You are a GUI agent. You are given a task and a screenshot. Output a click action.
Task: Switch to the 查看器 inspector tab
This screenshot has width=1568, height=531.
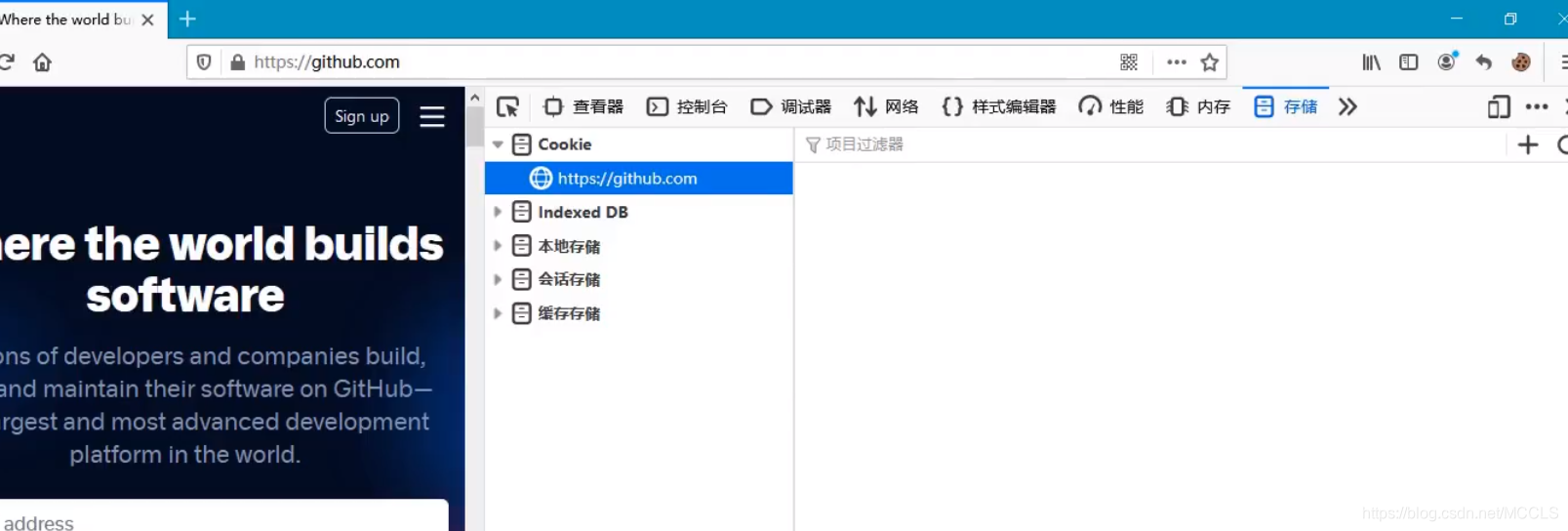(583, 107)
